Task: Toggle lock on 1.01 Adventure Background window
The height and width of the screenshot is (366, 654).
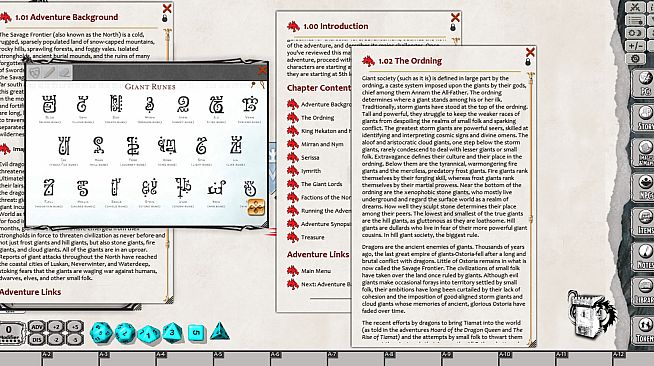Action: (164, 19)
